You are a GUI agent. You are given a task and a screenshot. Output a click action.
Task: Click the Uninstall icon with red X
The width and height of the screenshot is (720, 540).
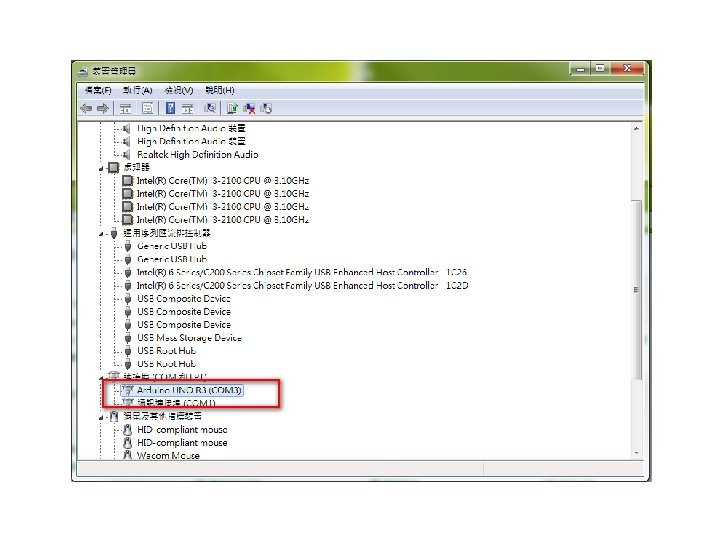(x=249, y=108)
